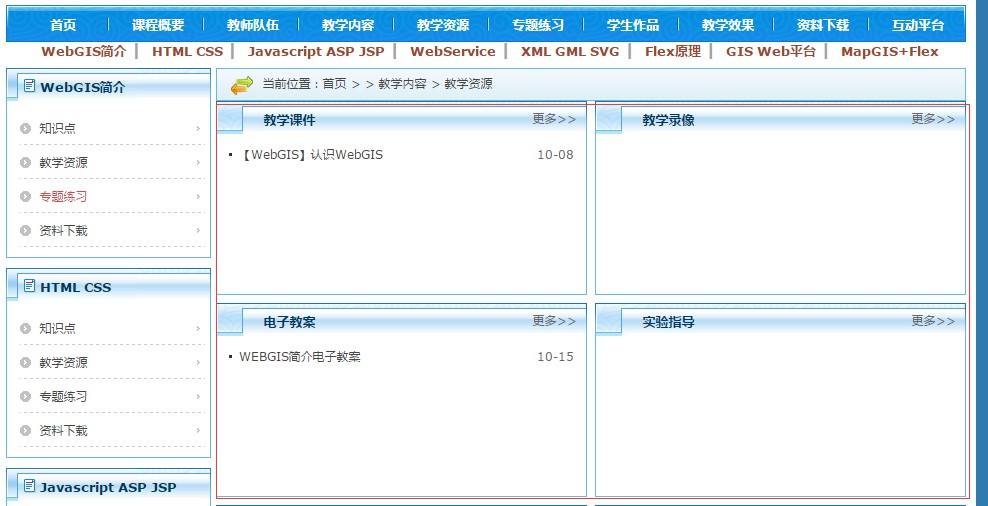This screenshot has width=988, height=506.
Task: Click the WebGIS简介 panel document icon
Action: (x=29, y=86)
